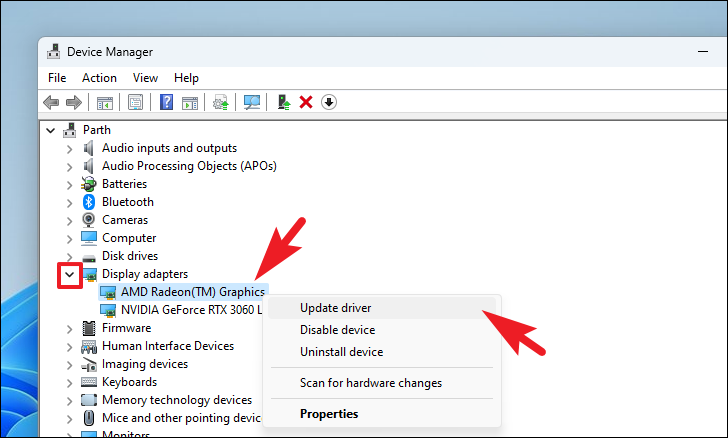Click the Keyboards category icon

pyautogui.click(x=89, y=382)
